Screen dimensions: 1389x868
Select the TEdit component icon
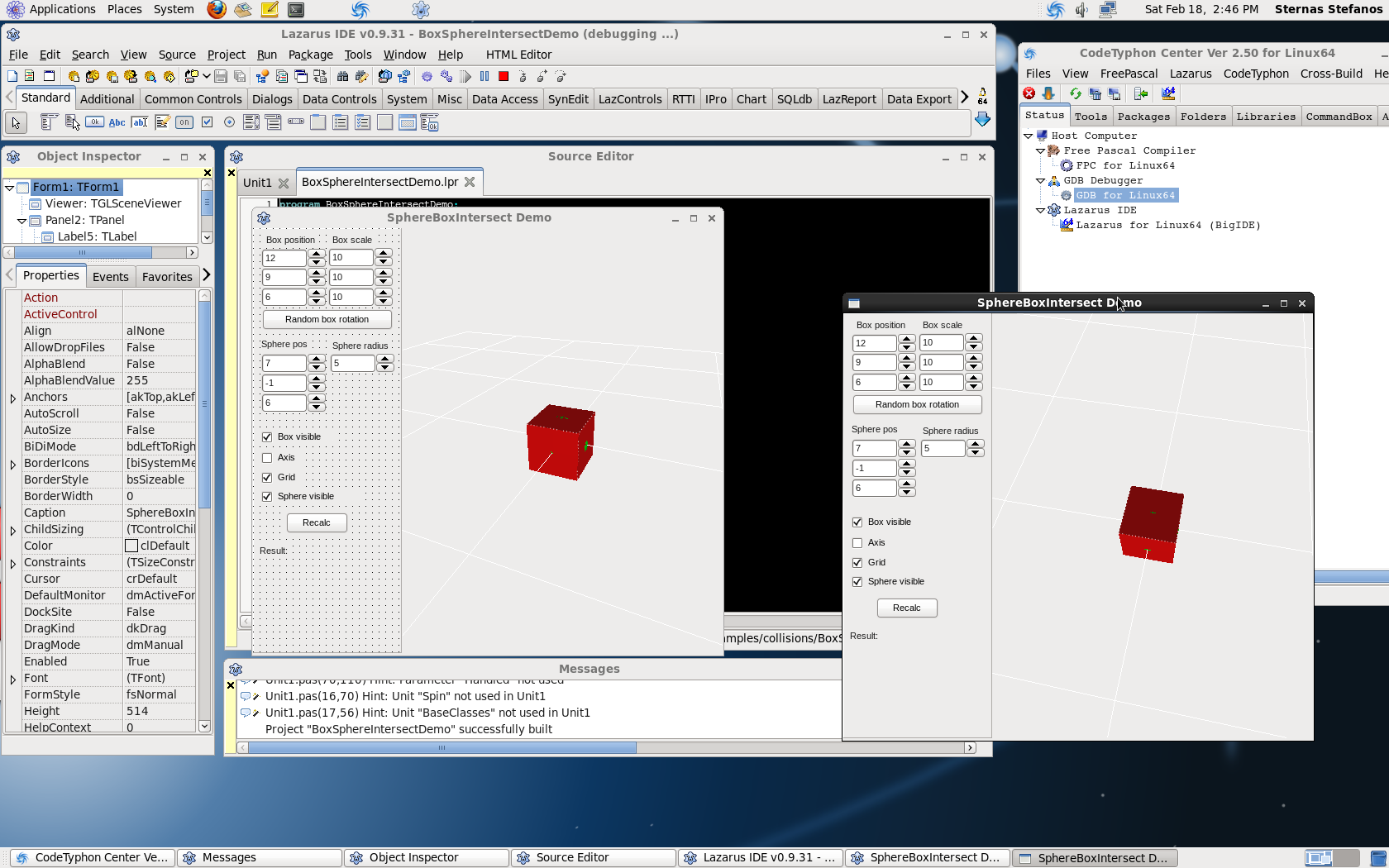(140, 122)
